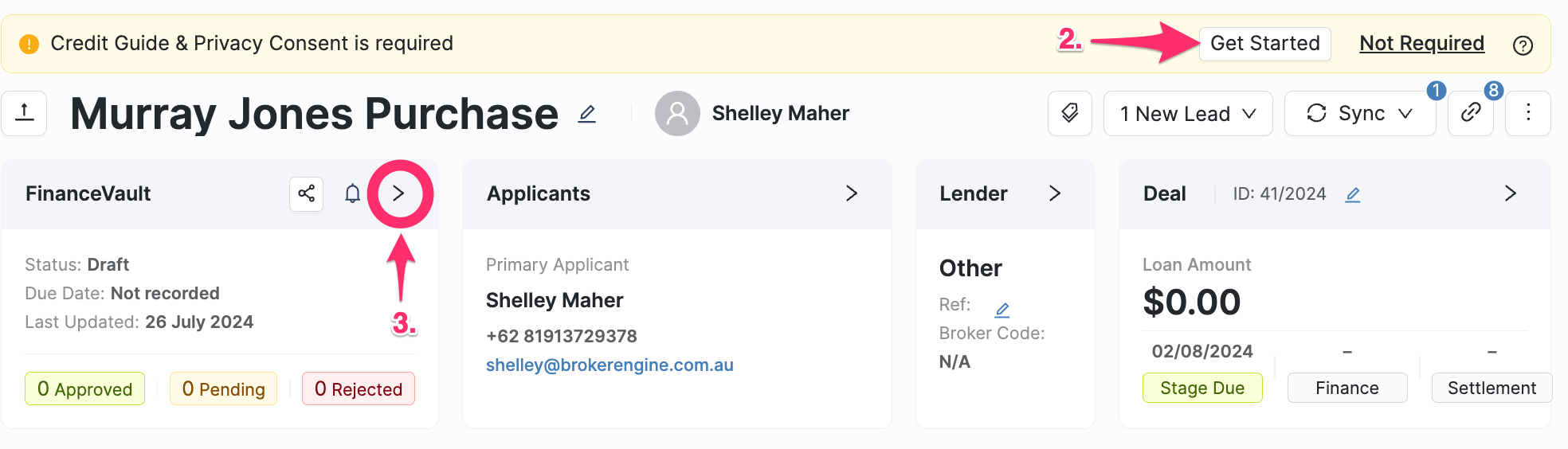Screen dimensions: 1568x449
Task: Edit the Lender Ref pencil icon
Action: [x=1002, y=310]
